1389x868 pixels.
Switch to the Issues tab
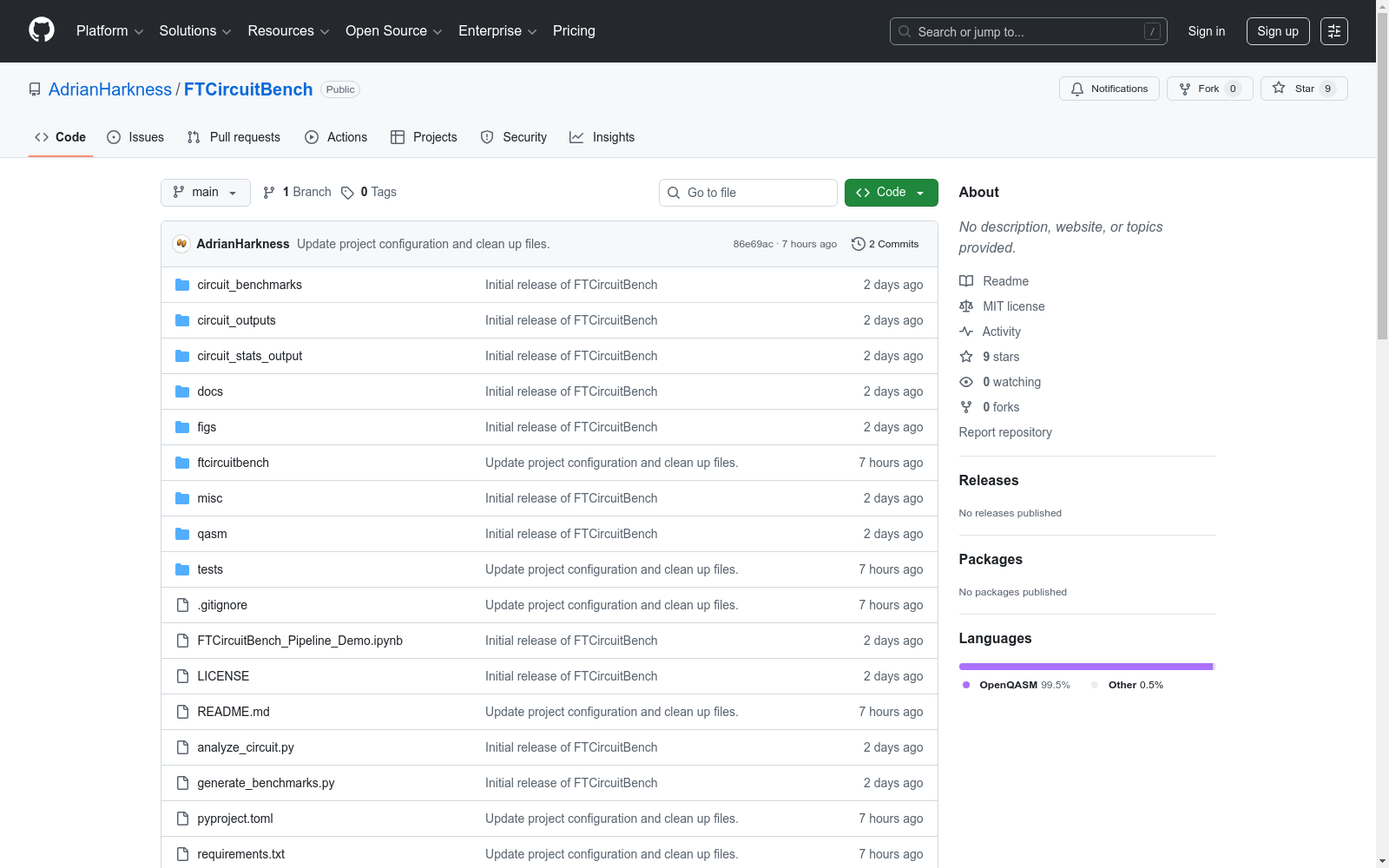pyautogui.click(x=135, y=137)
